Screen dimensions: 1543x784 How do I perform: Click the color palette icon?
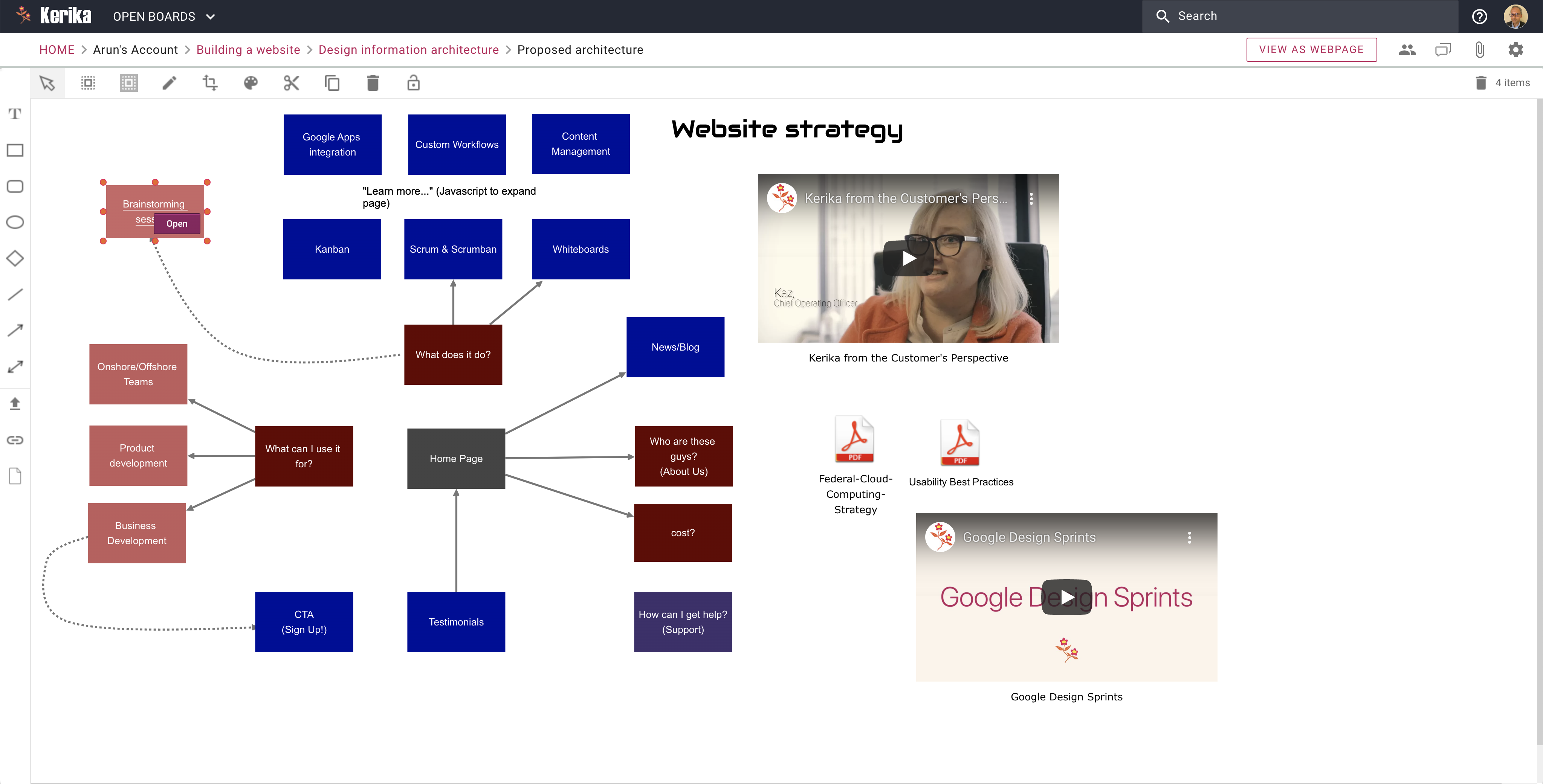(x=251, y=82)
